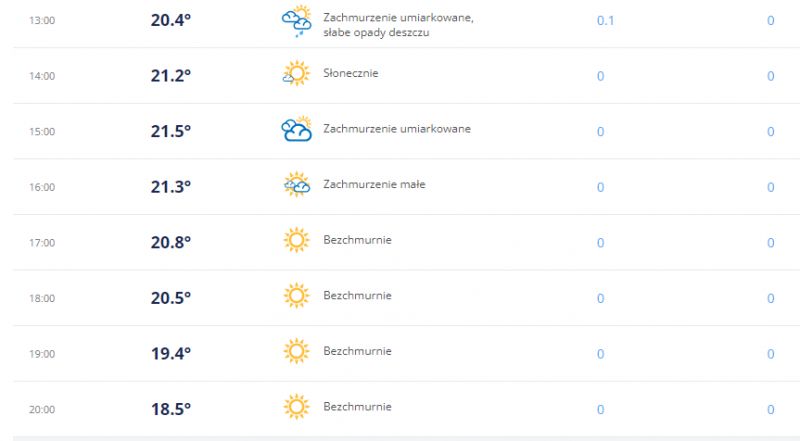Screen dimensions: 800x441
Task: Click the sun icon for 17:00
Action: click(296, 240)
